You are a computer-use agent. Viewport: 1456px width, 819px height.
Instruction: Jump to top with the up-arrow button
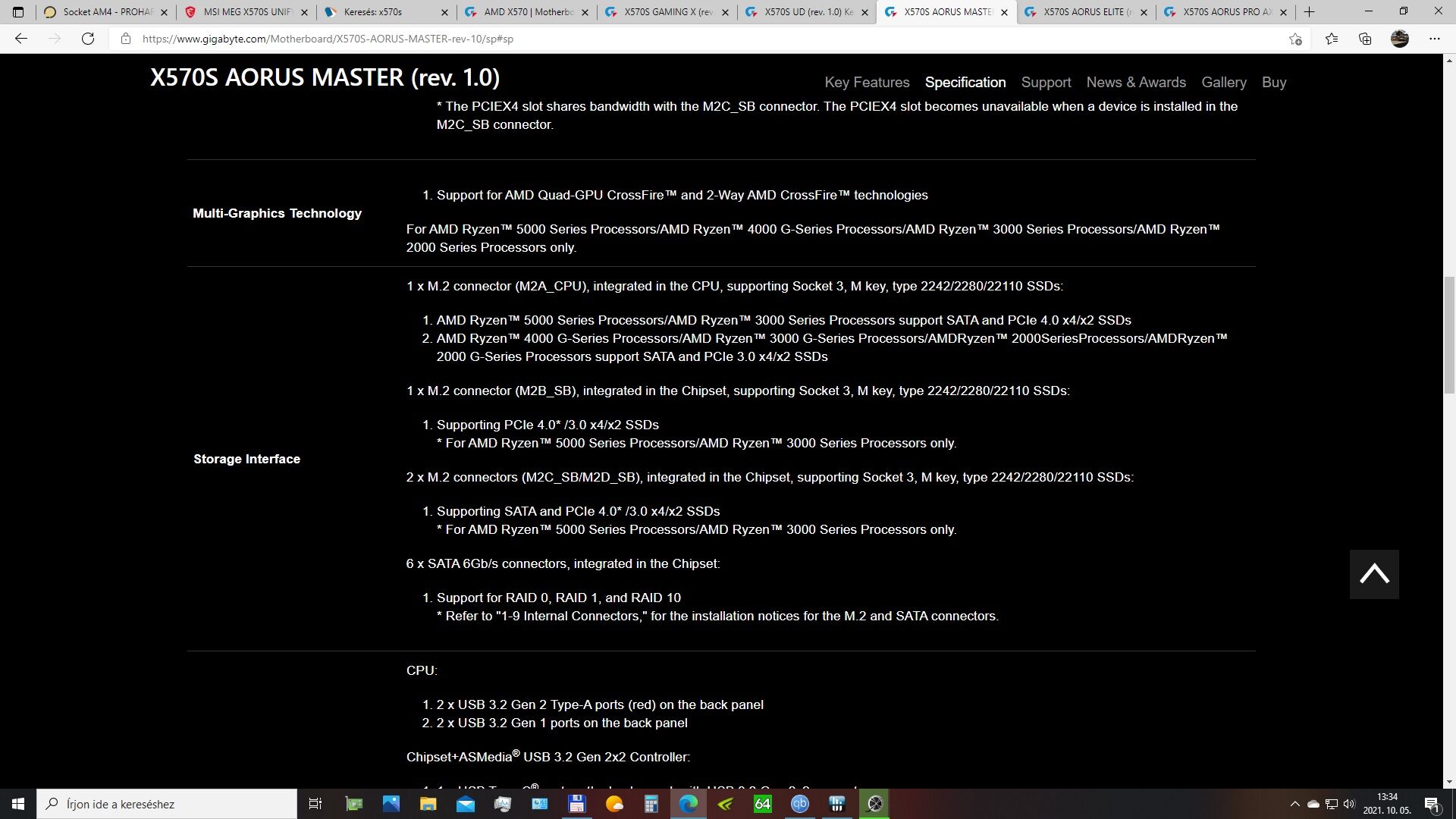1374,574
